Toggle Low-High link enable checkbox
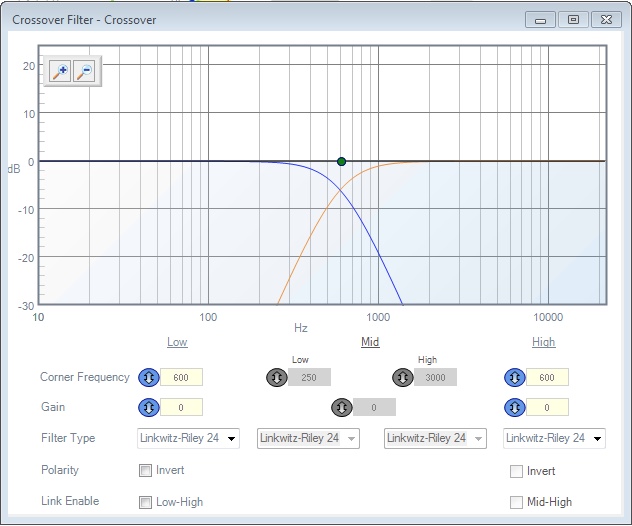Image resolution: width=632 pixels, height=526 pixels. point(145,502)
